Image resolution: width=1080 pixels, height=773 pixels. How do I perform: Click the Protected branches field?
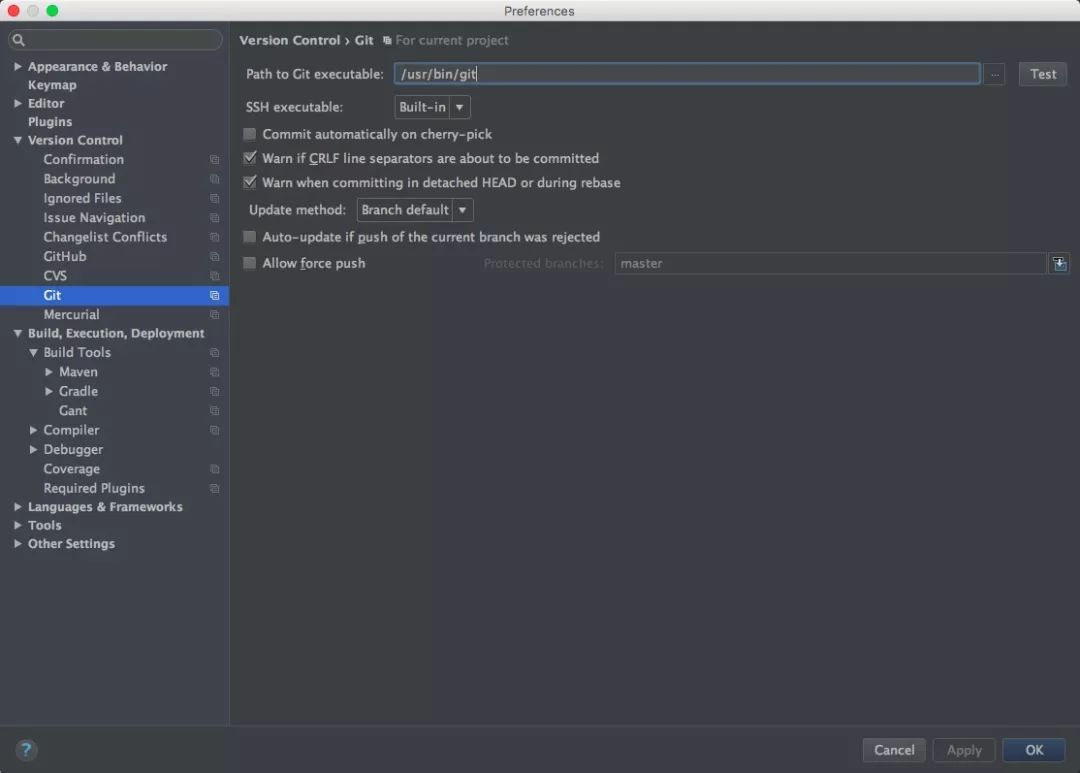pos(830,263)
